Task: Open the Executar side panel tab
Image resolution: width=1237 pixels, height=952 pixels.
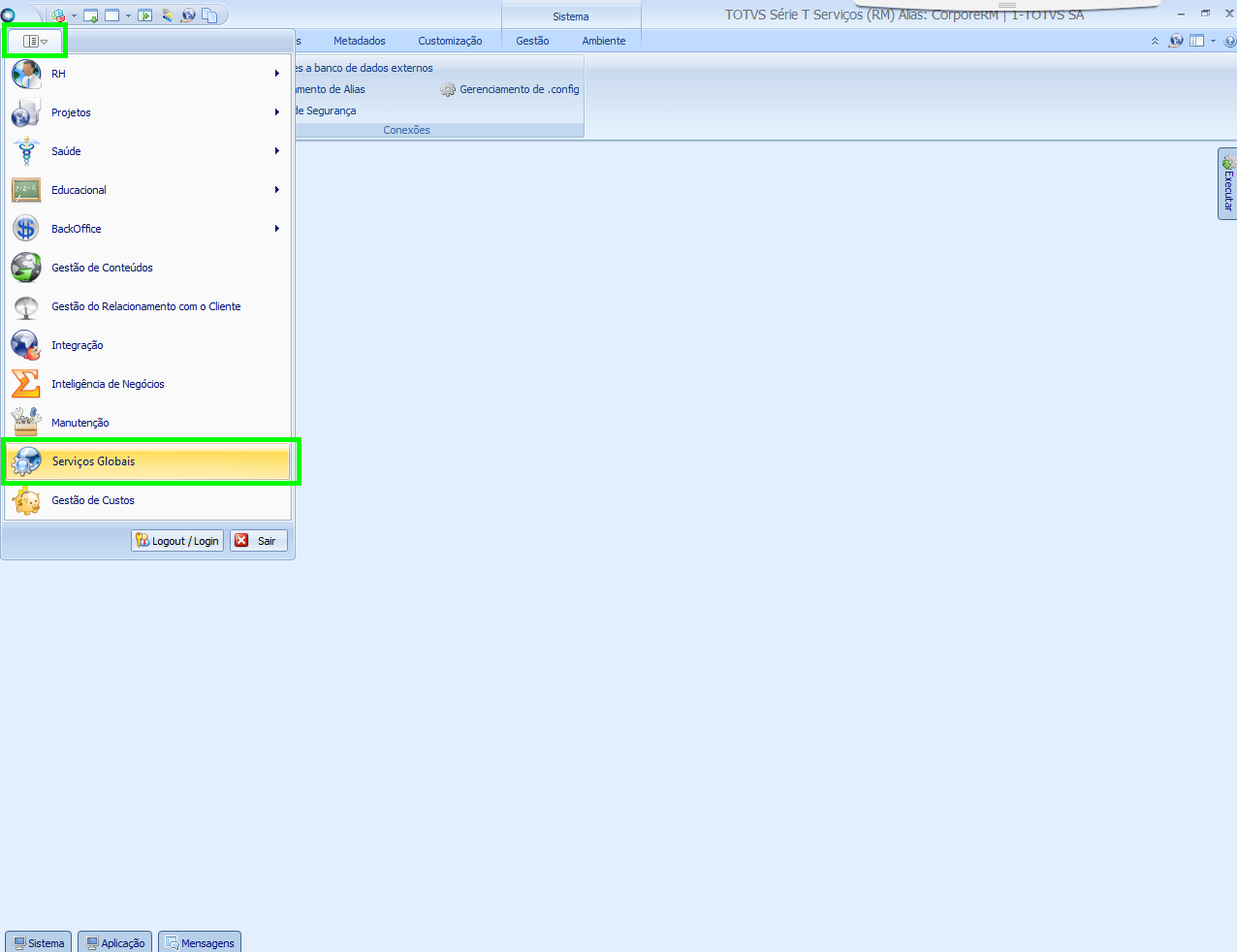Action: click(x=1227, y=183)
